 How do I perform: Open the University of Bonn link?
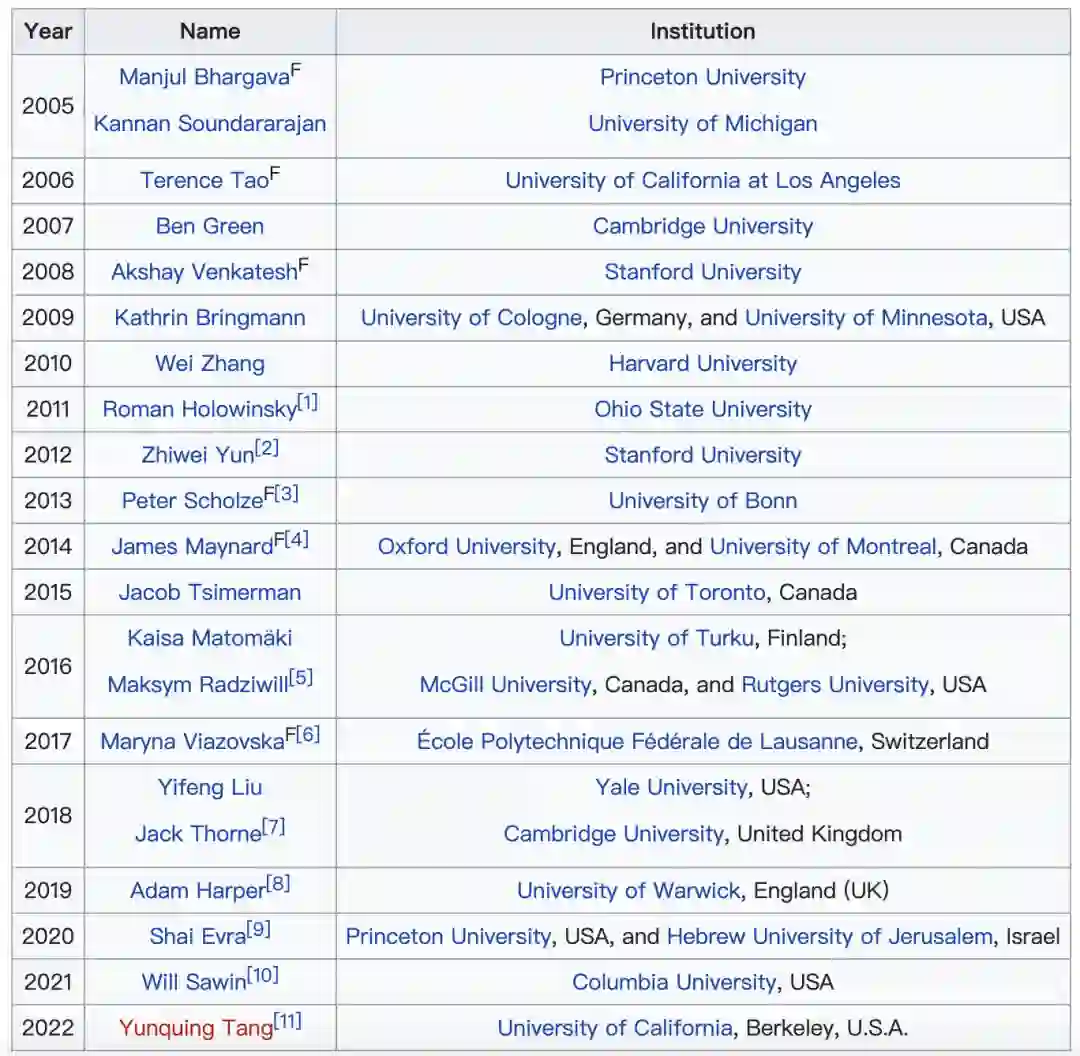(x=703, y=501)
